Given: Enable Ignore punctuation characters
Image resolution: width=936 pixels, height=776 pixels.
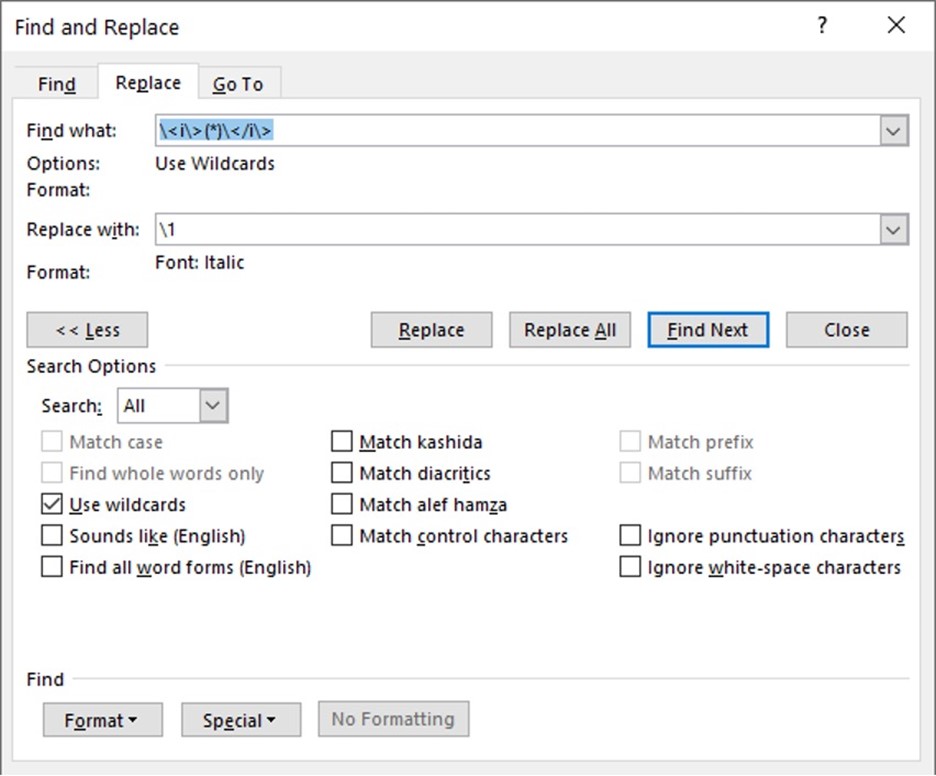Looking at the screenshot, I should [x=630, y=535].
